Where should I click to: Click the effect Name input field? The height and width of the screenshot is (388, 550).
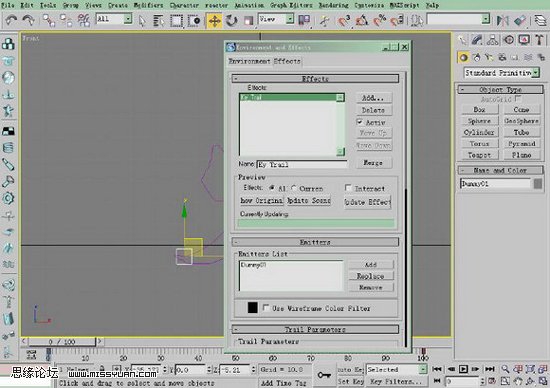302,164
